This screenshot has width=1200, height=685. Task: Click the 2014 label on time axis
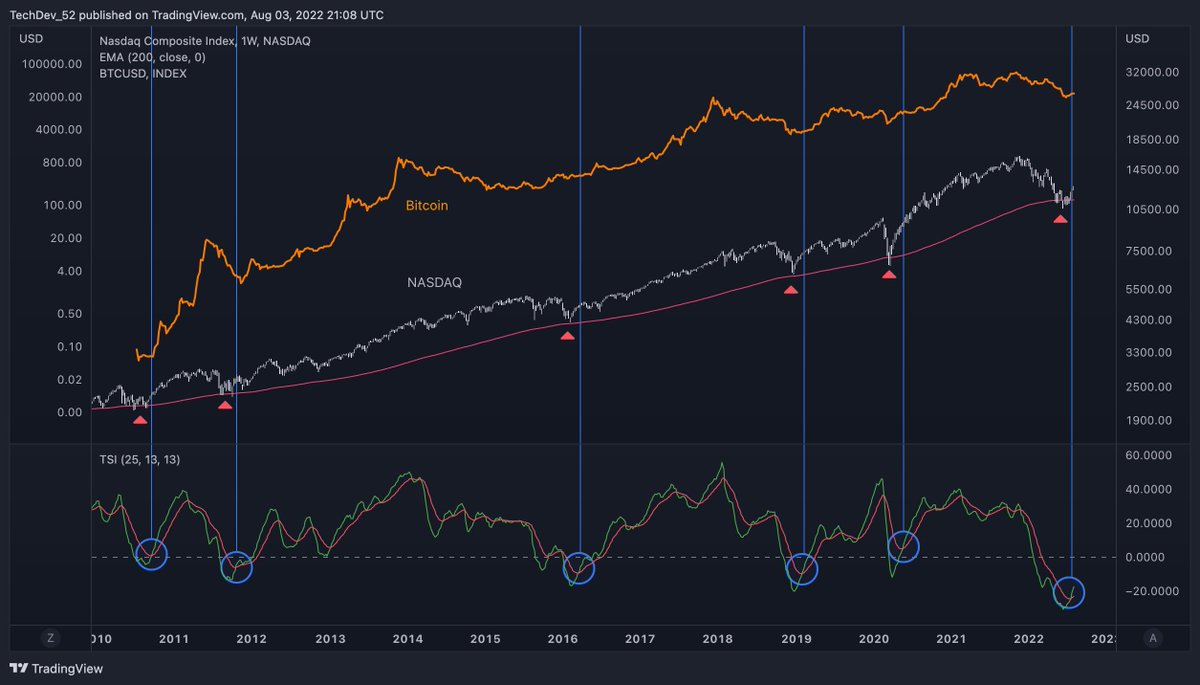tap(407, 638)
